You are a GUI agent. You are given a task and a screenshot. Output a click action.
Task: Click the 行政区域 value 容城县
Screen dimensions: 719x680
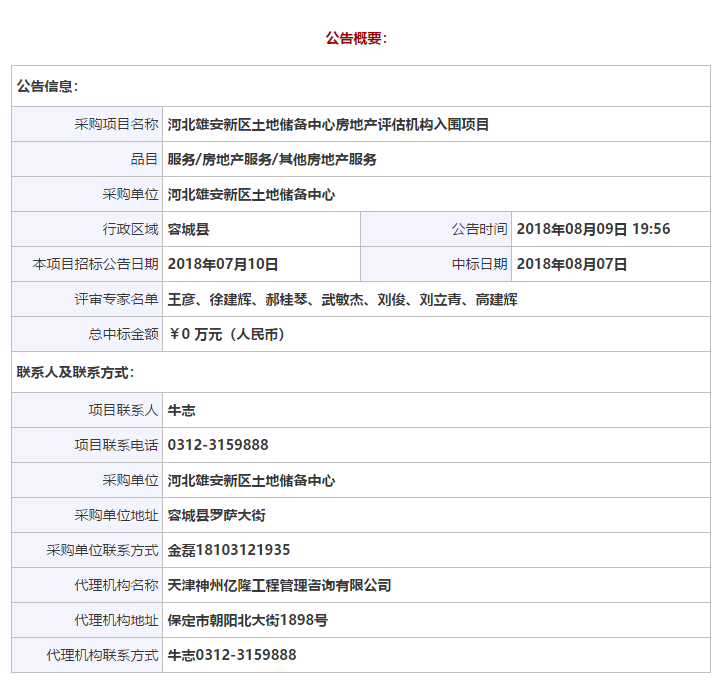click(189, 229)
